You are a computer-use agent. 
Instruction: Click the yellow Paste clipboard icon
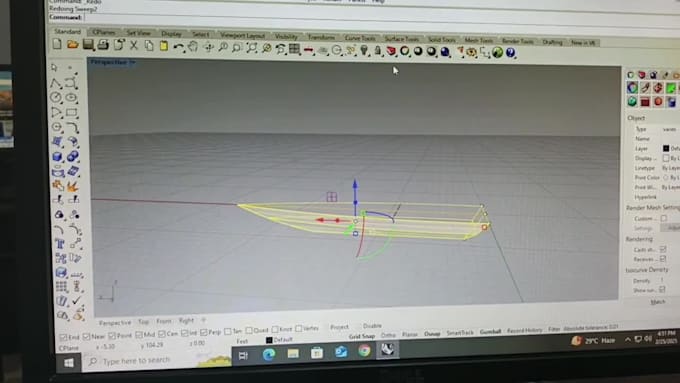click(x=164, y=46)
